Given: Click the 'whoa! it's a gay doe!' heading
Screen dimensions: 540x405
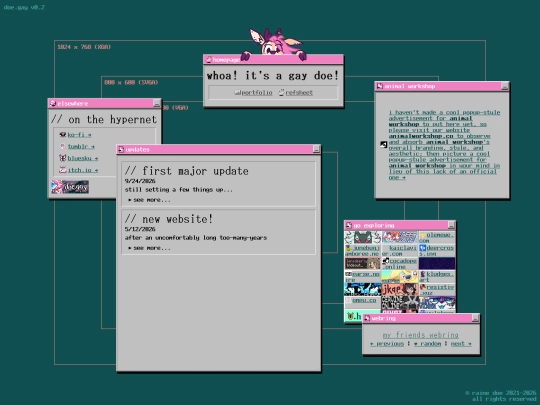Looking at the screenshot, I should (x=273, y=75).
